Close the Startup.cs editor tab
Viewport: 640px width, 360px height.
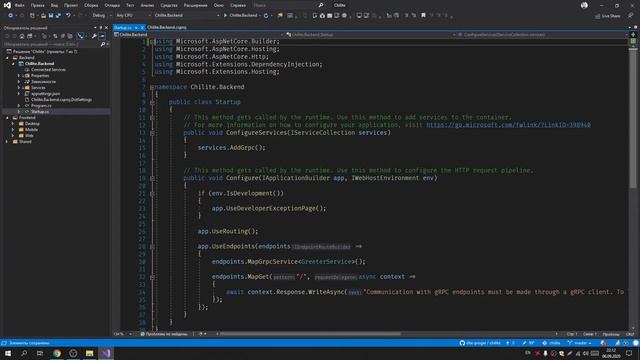pos(142,27)
